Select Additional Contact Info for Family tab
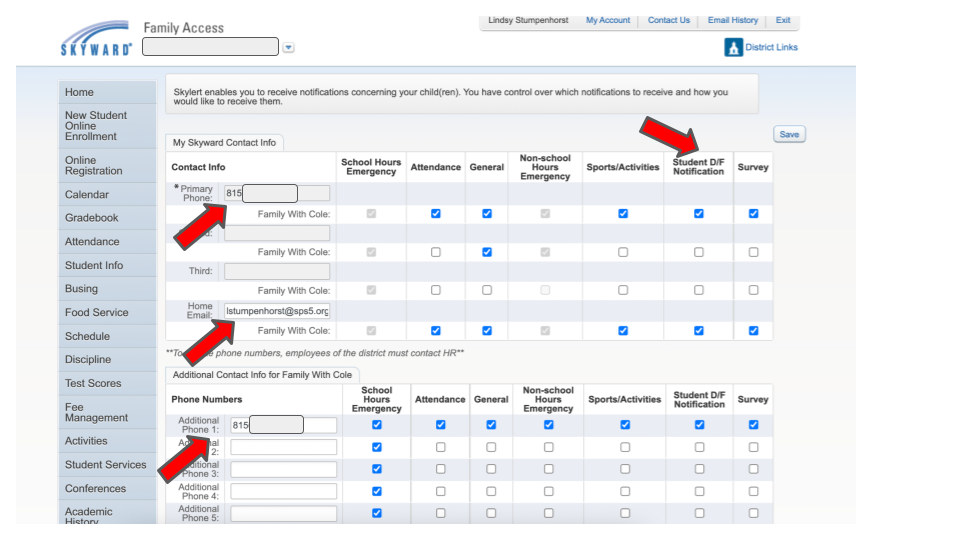This screenshot has width=960, height=540. click(x=262, y=375)
